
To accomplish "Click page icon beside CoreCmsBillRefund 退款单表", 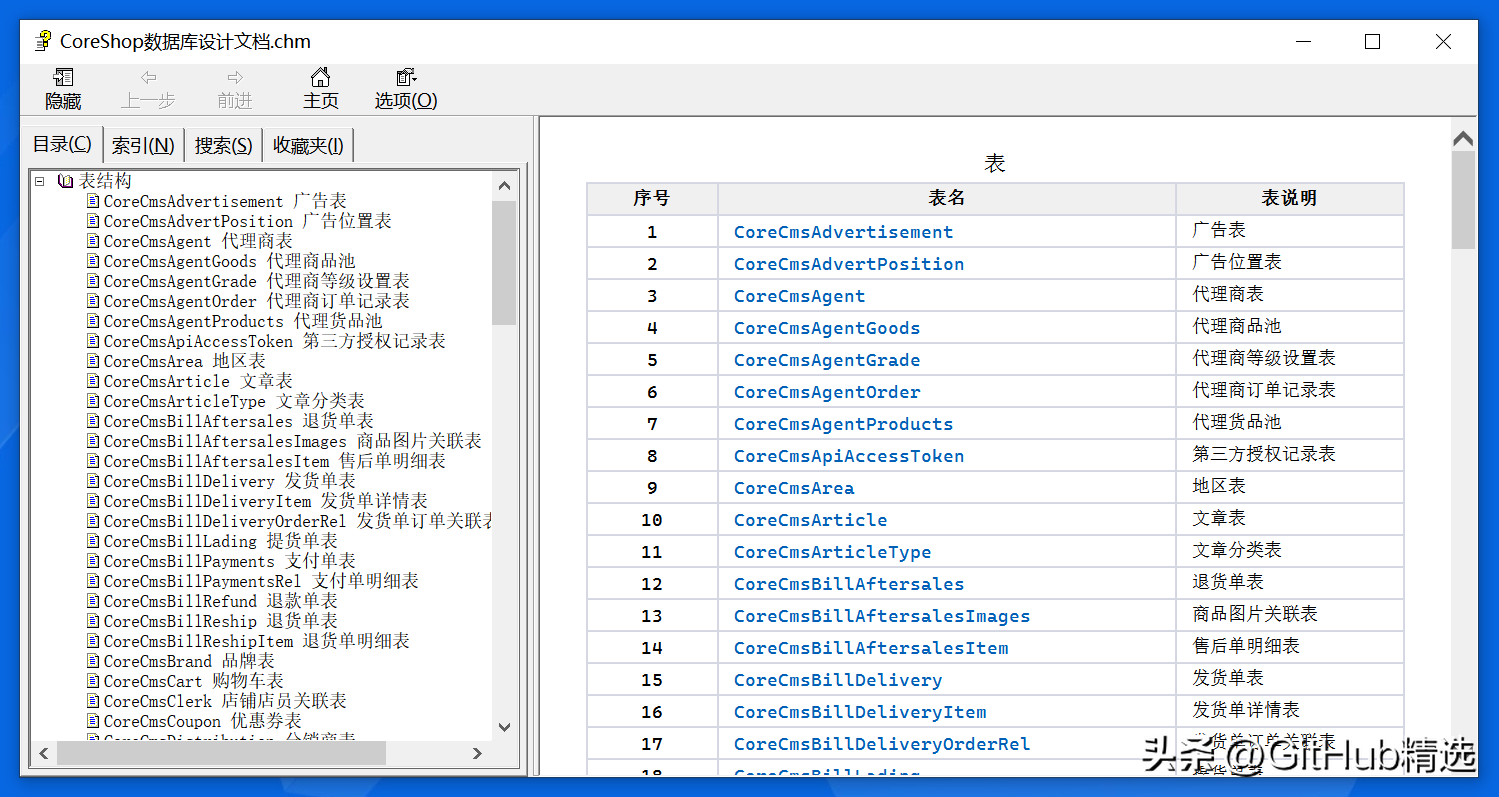I will 93,601.
